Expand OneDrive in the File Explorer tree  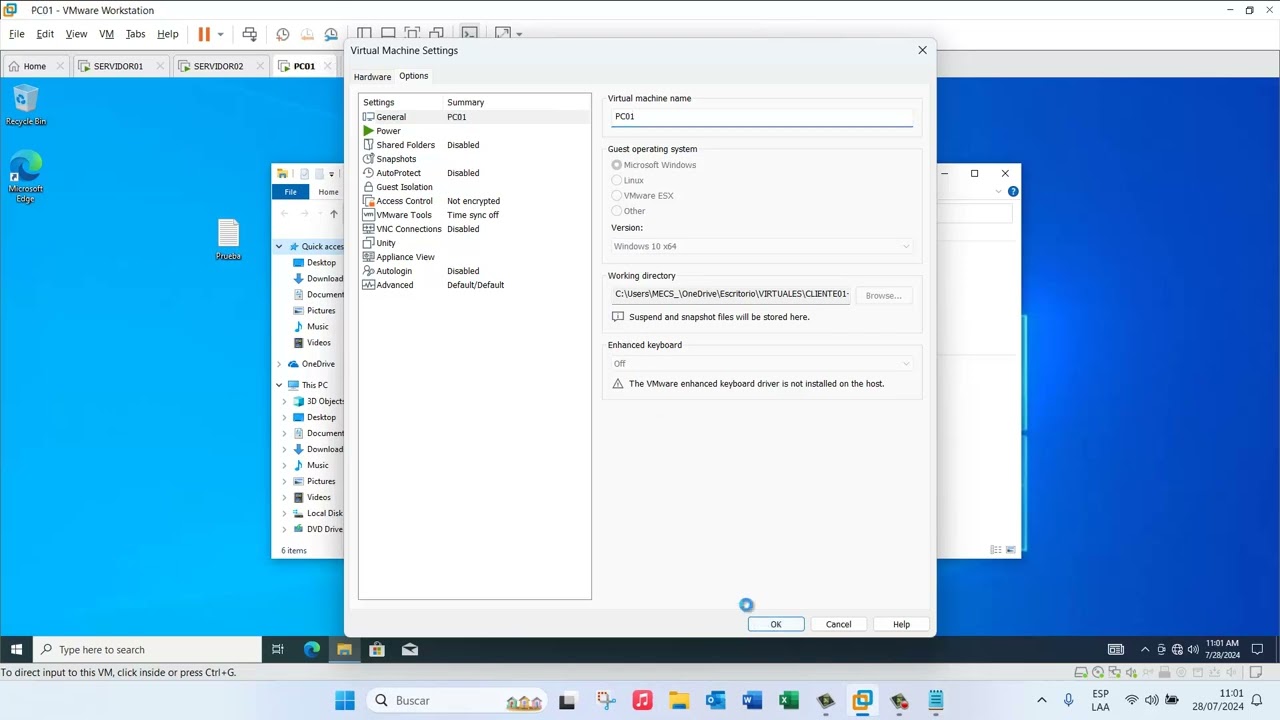(279, 364)
